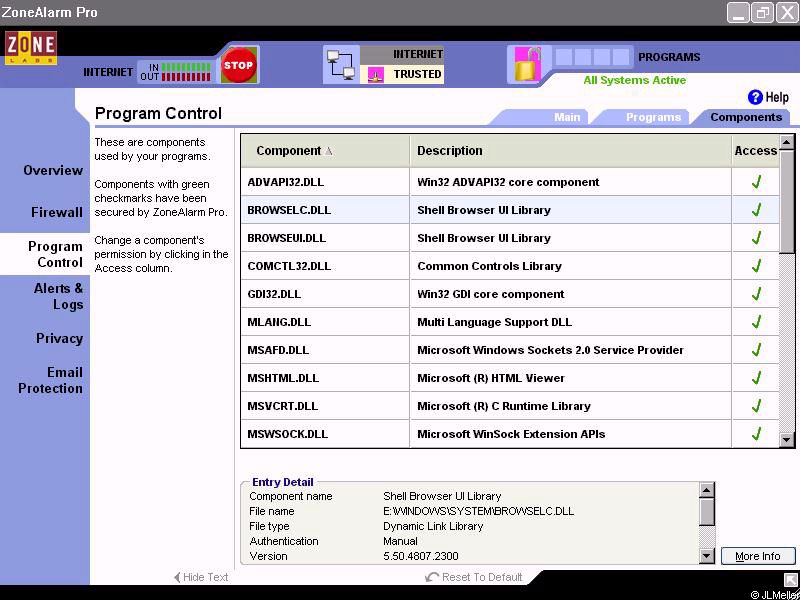This screenshot has height=600, width=800.
Task: Toggle access checkmark for MSAFD.DLL
Action: [x=756, y=350]
